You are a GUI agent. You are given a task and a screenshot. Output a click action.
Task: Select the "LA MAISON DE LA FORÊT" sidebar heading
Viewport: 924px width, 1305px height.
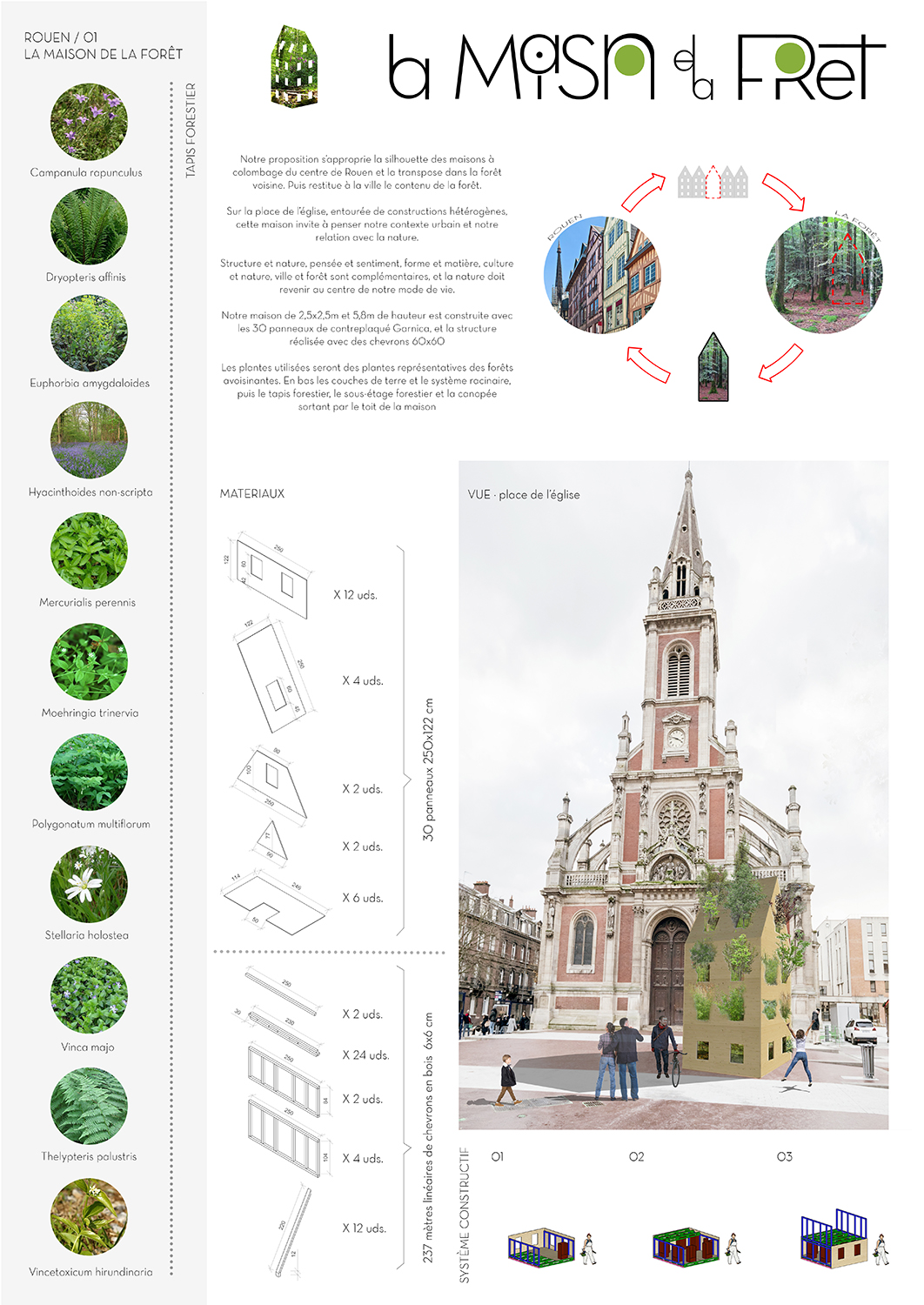[x=104, y=54]
